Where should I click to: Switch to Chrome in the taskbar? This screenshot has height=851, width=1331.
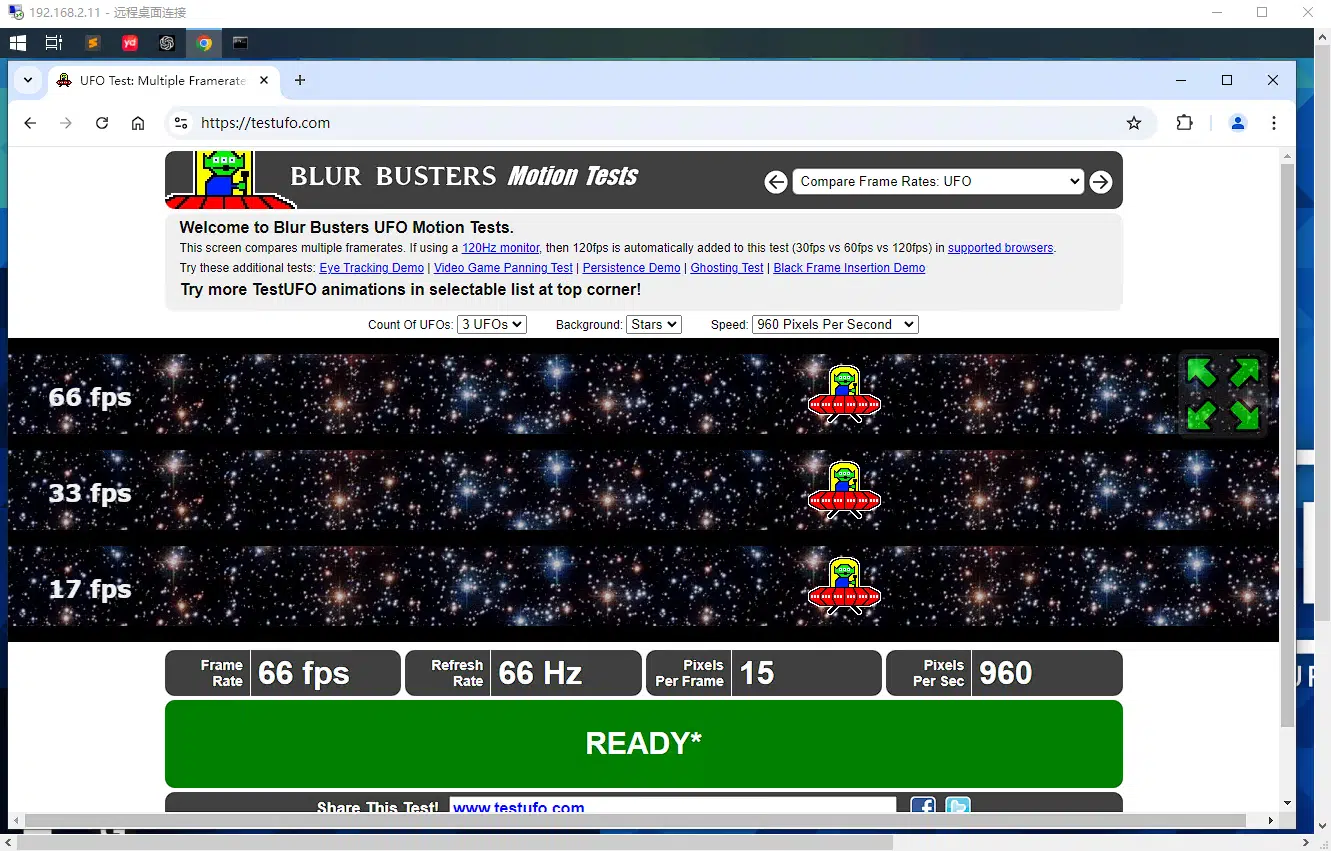coord(204,43)
